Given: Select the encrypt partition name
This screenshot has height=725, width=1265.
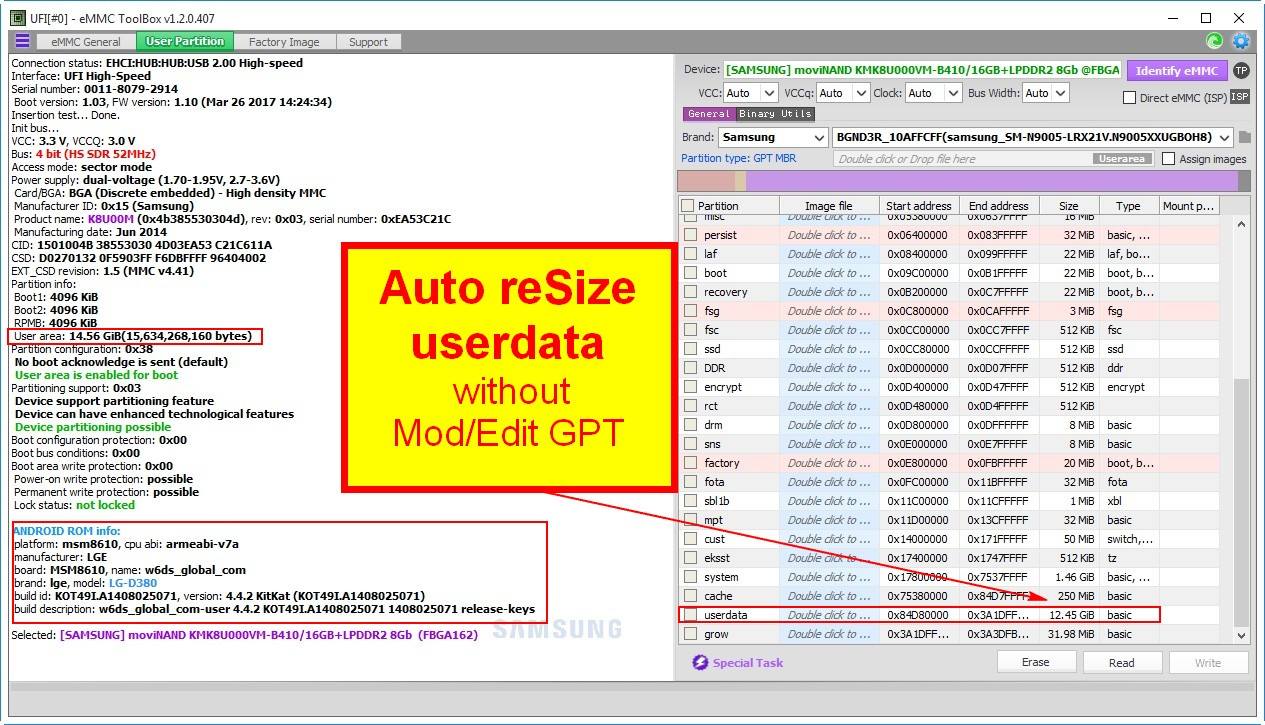Looking at the screenshot, I should (723, 387).
